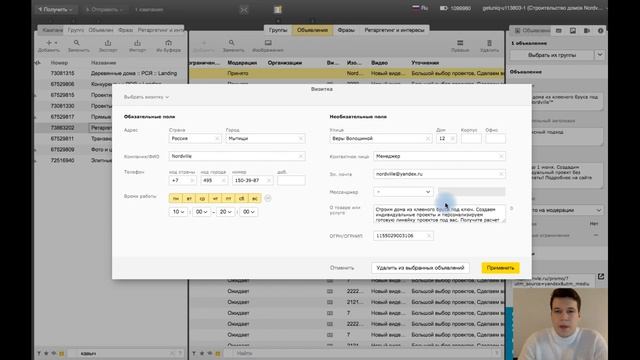Click the crossed arrows icon in top bar
The width and height of the screenshot is (640, 360).
tap(244, 10)
